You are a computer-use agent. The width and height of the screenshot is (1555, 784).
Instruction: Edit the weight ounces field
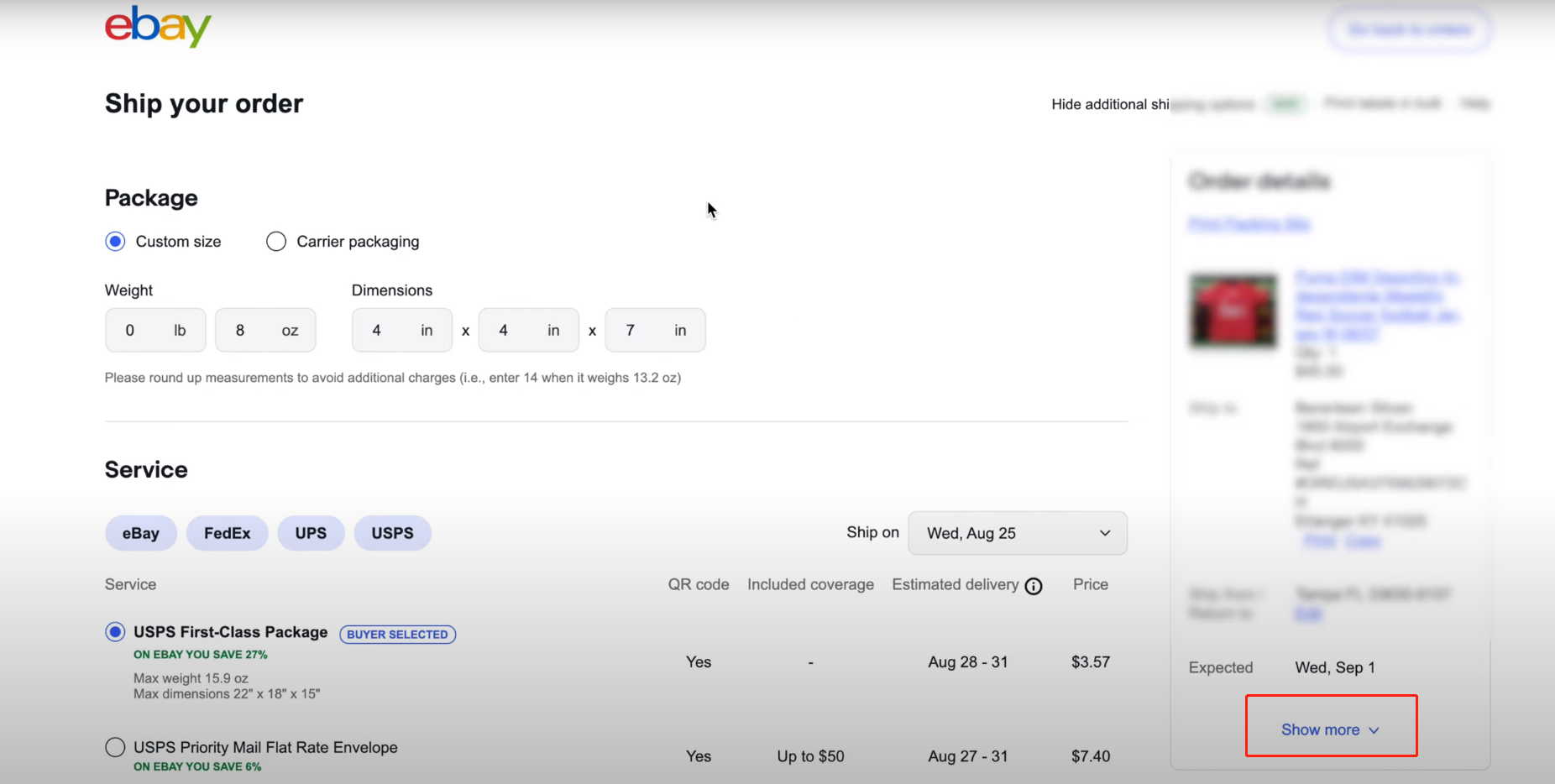[265, 330]
